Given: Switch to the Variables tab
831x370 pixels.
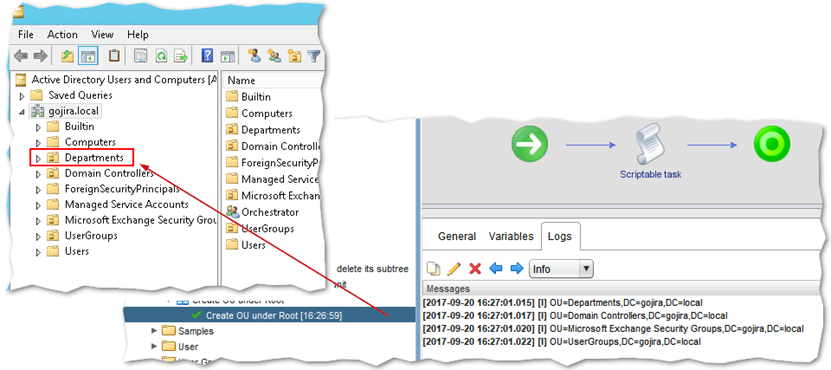Looking at the screenshot, I should (511, 236).
